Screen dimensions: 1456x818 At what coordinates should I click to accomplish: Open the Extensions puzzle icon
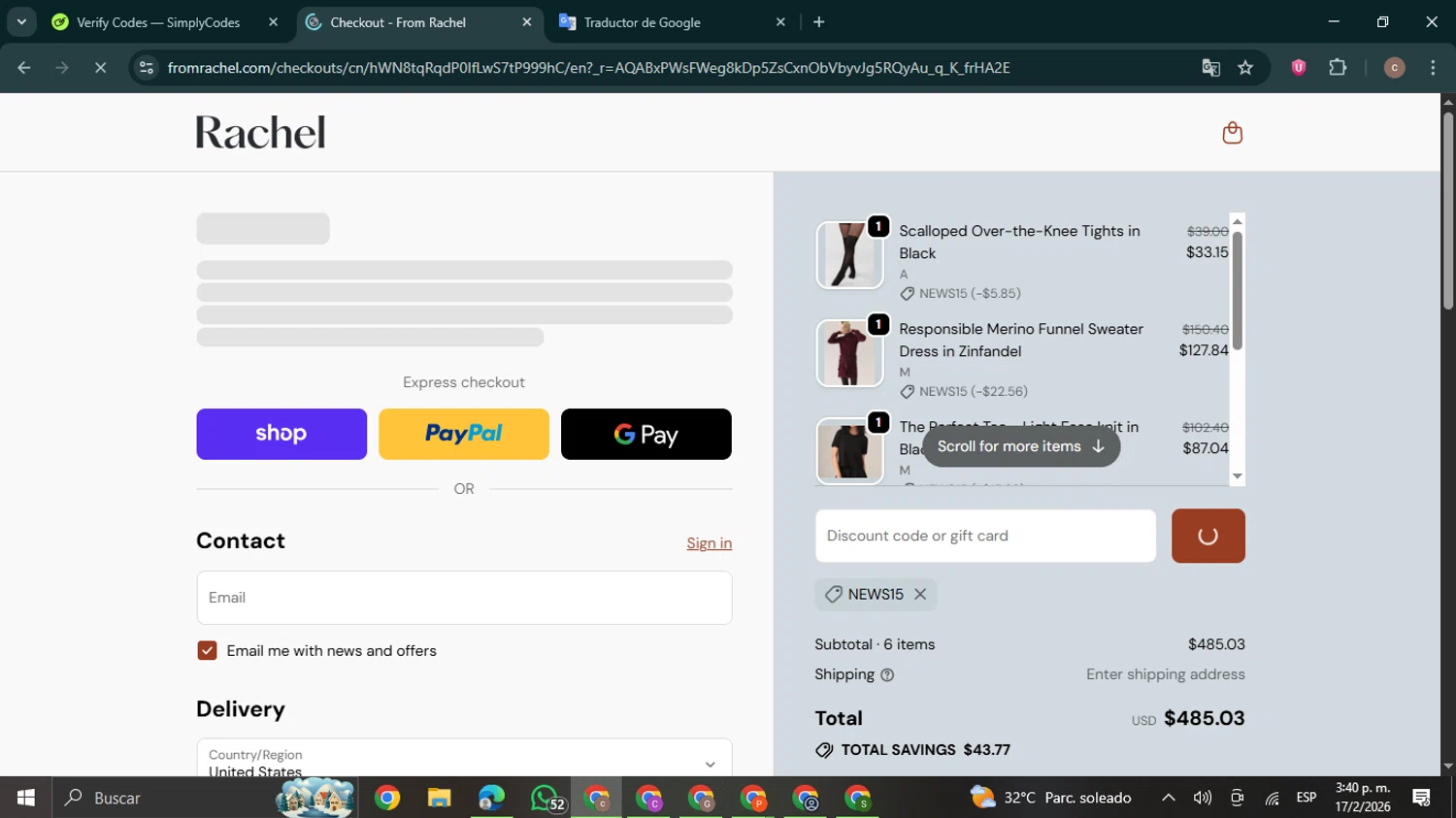coord(1338,68)
